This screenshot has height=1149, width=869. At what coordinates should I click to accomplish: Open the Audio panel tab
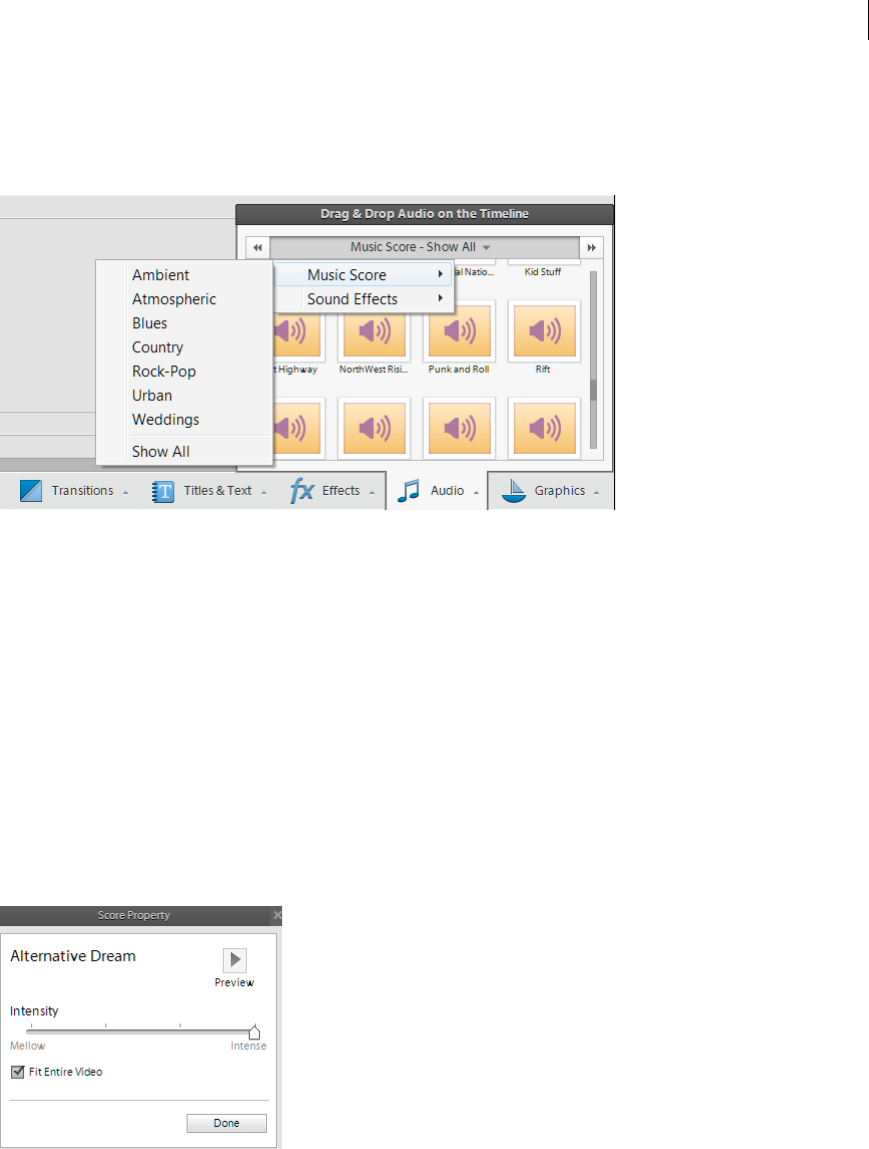click(437, 491)
